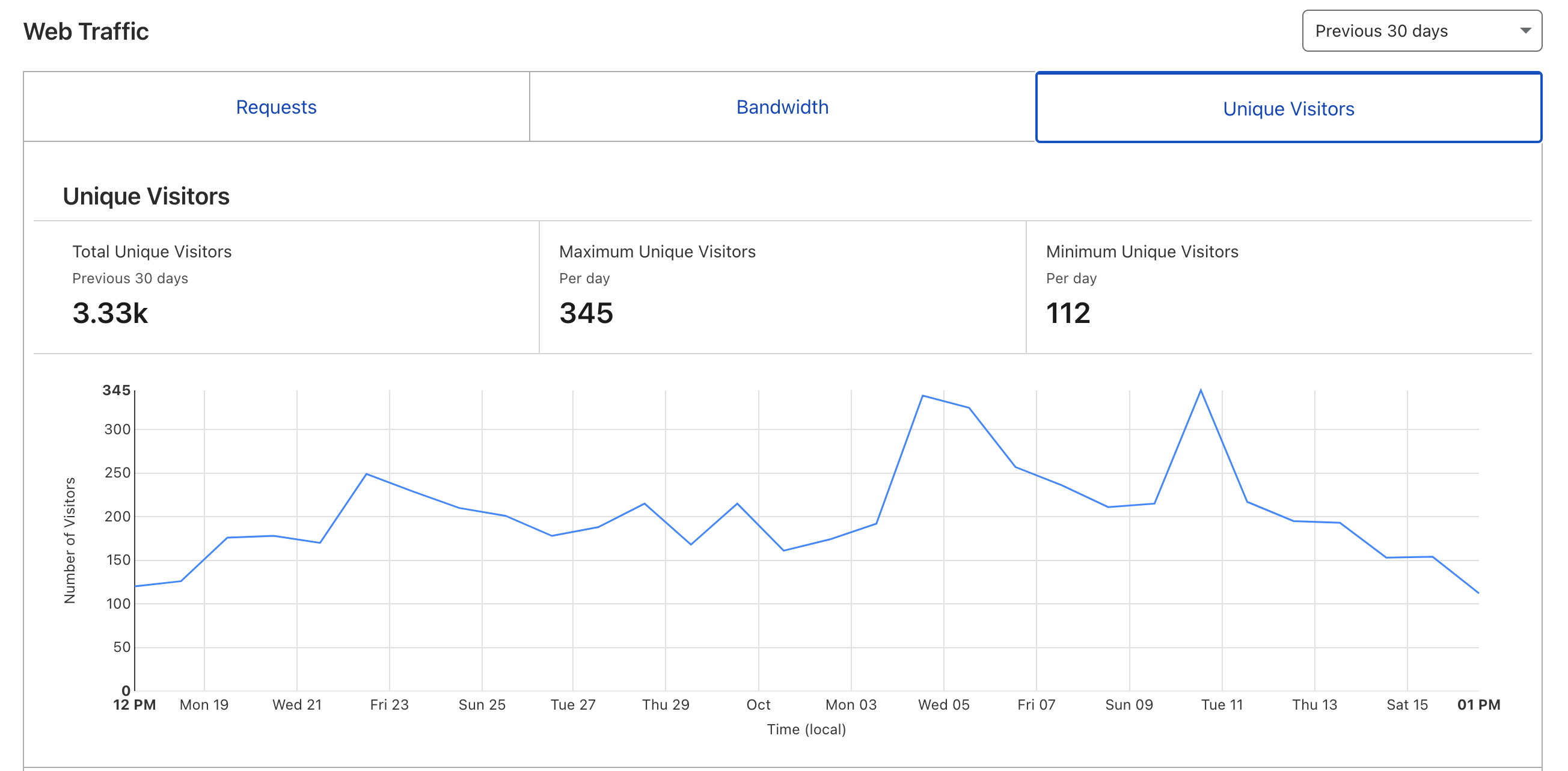Click the dropdown arrow in the time range selector

[1525, 31]
